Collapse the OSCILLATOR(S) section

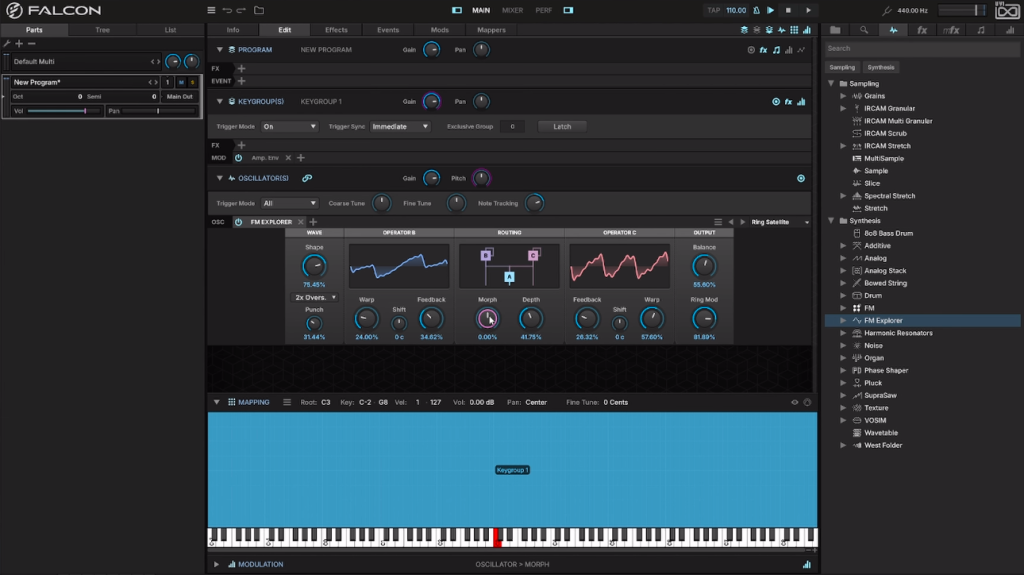(x=219, y=178)
